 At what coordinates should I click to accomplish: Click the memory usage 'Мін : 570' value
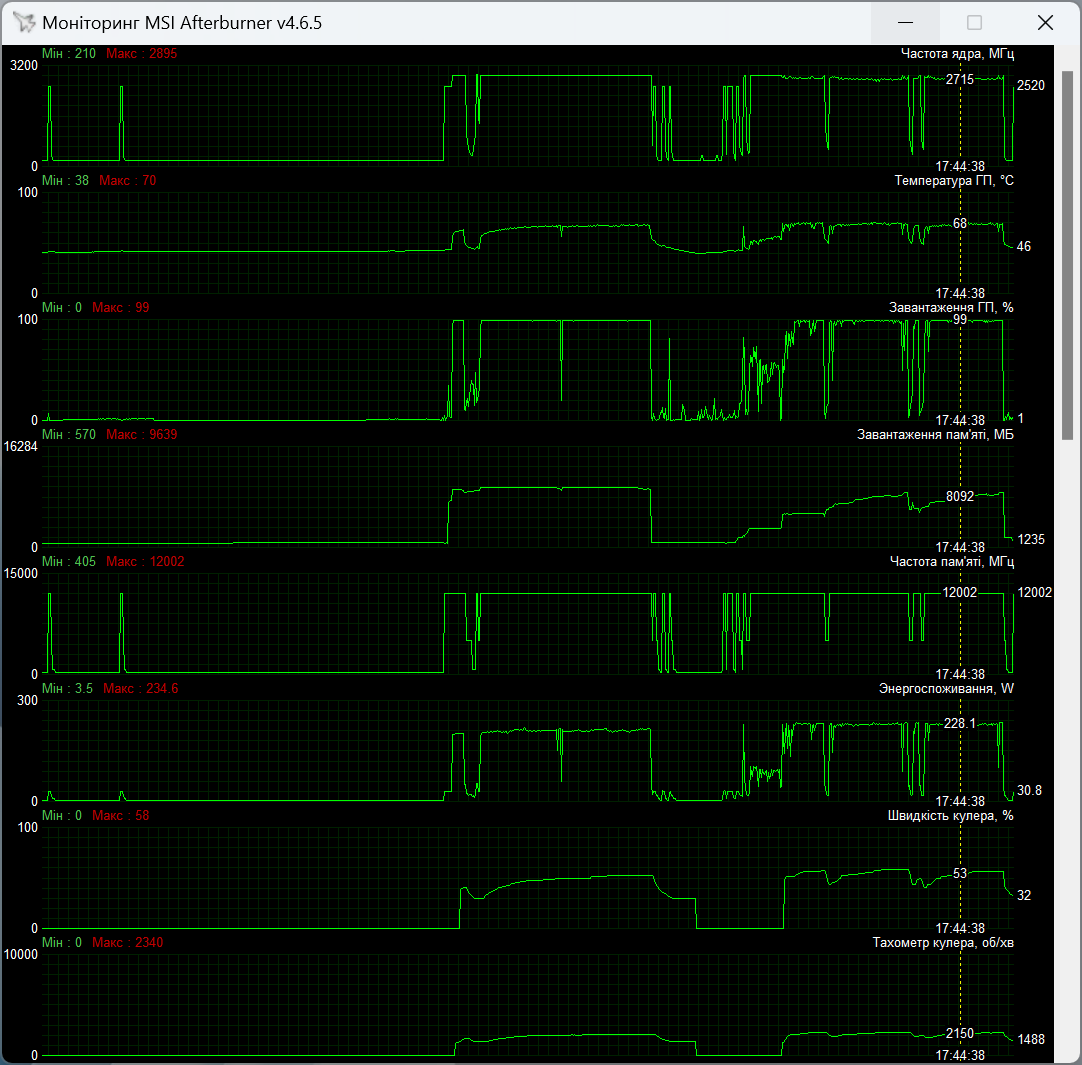click(x=68, y=435)
